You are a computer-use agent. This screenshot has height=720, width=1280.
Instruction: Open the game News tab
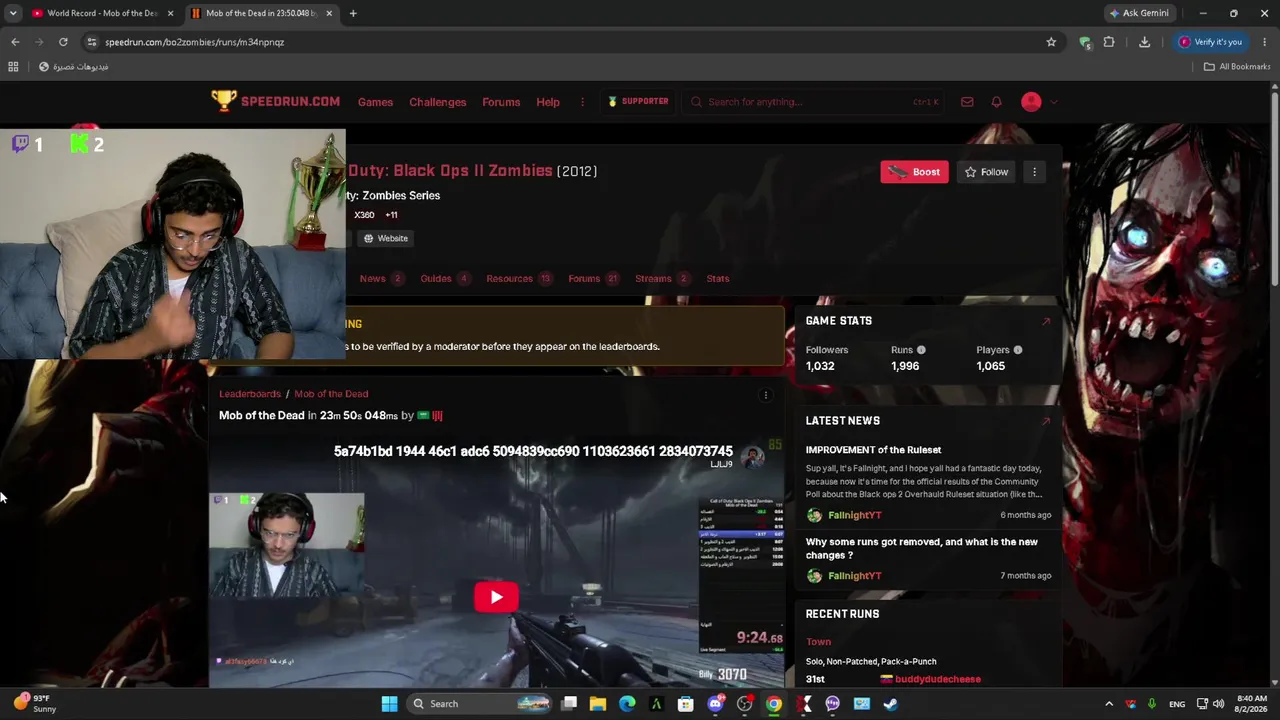click(x=381, y=279)
